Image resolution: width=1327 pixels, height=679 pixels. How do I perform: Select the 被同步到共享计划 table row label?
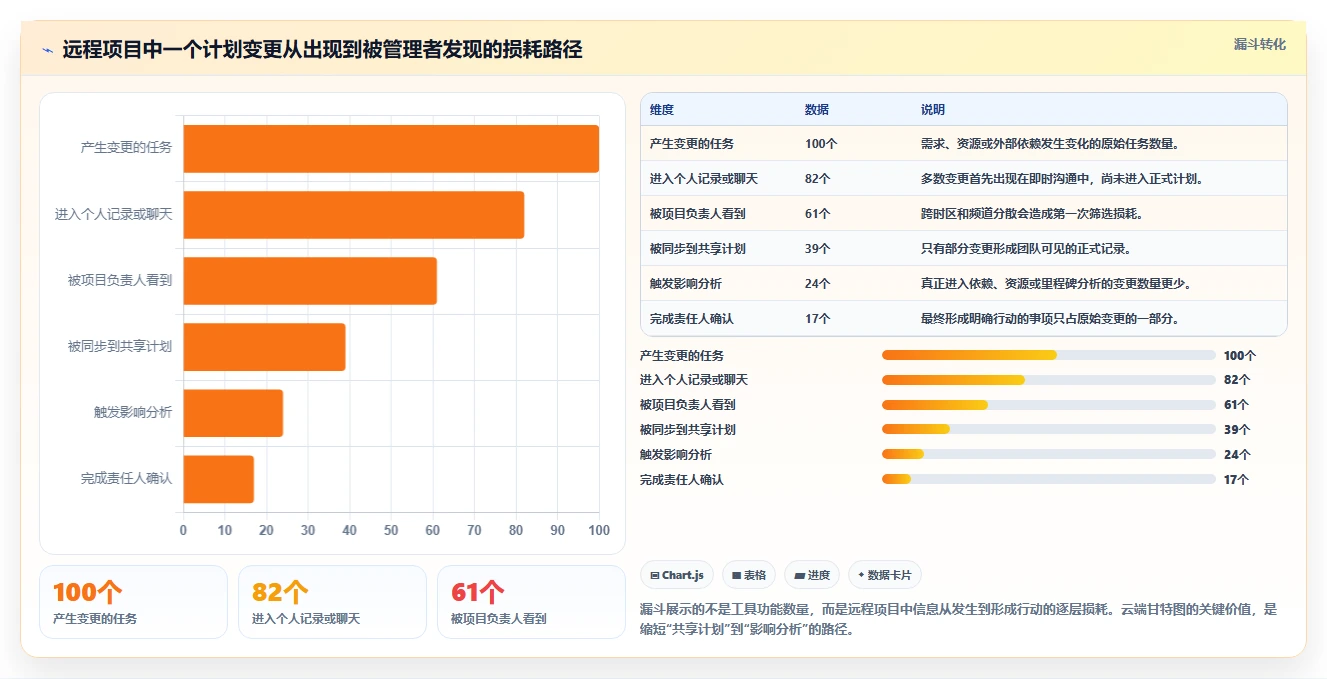coord(698,249)
